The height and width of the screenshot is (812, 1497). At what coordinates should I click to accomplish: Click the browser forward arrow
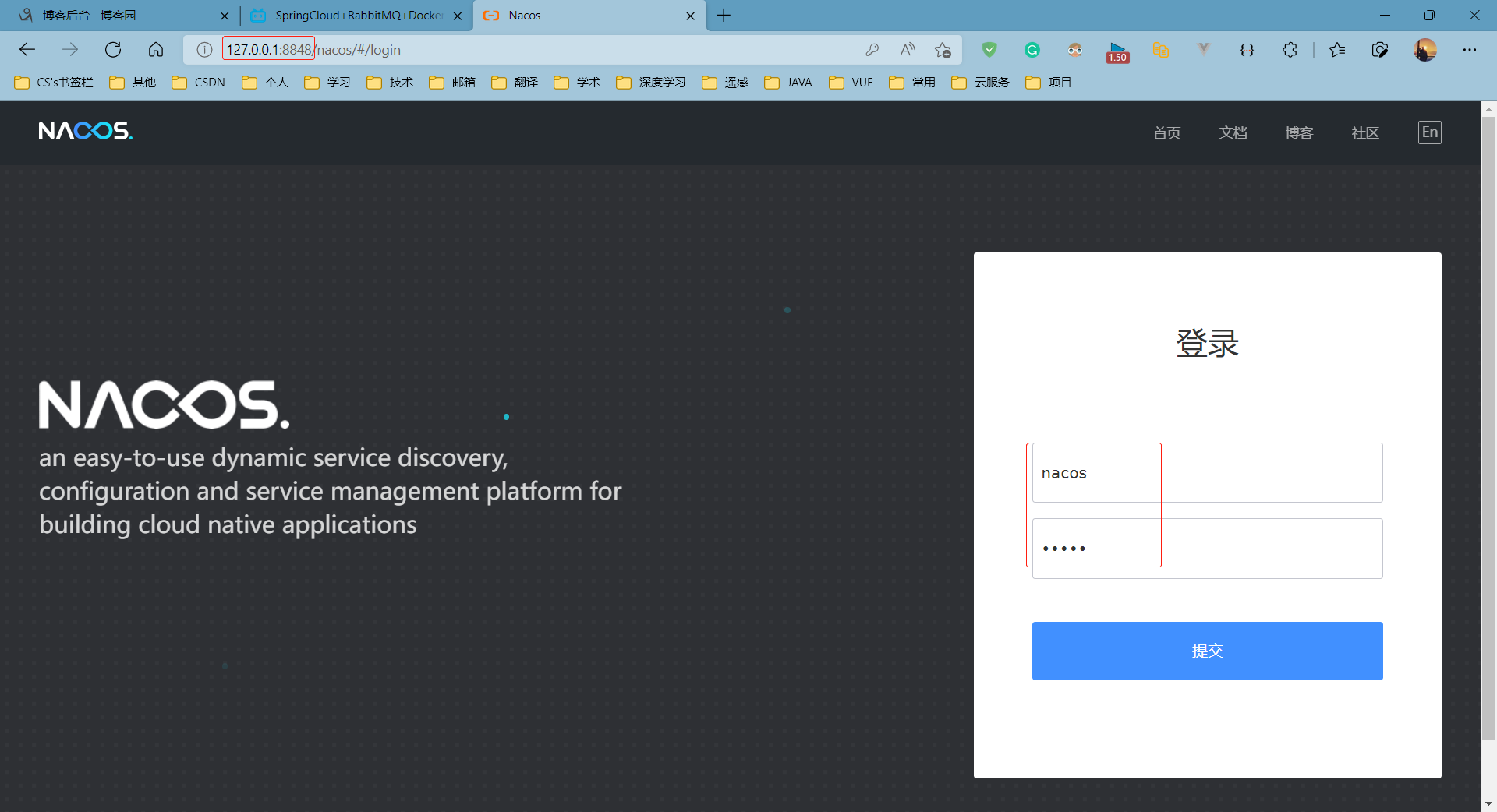click(70, 50)
